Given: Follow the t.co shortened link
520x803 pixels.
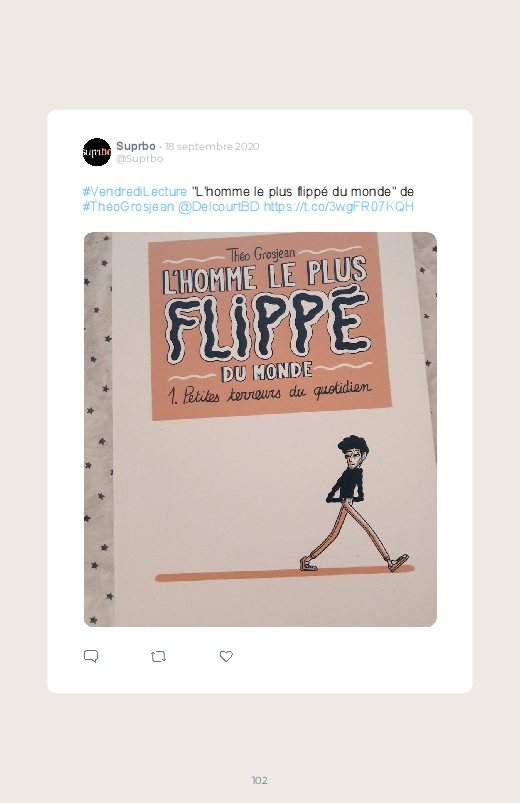Looking at the screenshot, I should 338,206.
